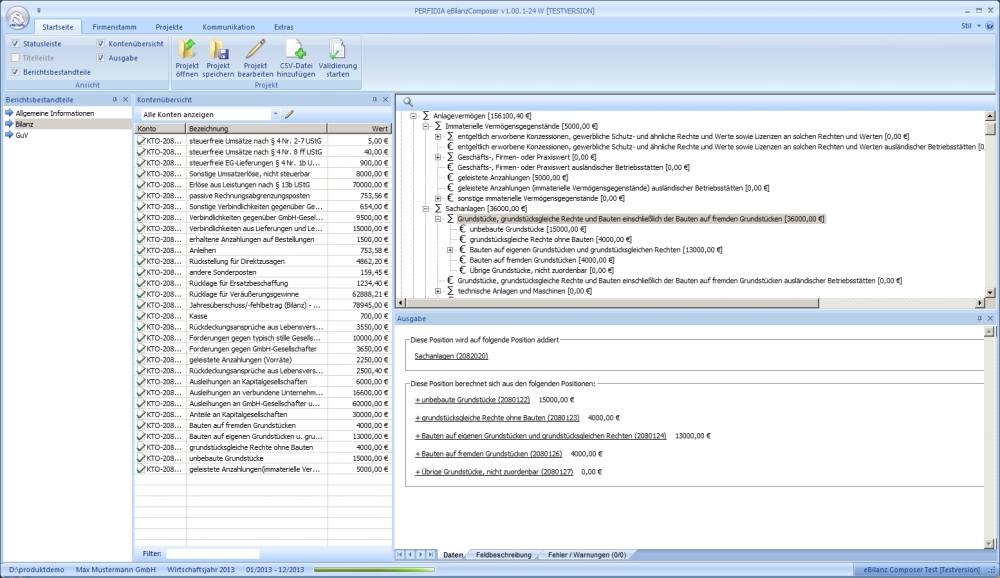This screenshot has height=578, width=1000.
Task: Close the Ausgabe panel
Action: 990,318
